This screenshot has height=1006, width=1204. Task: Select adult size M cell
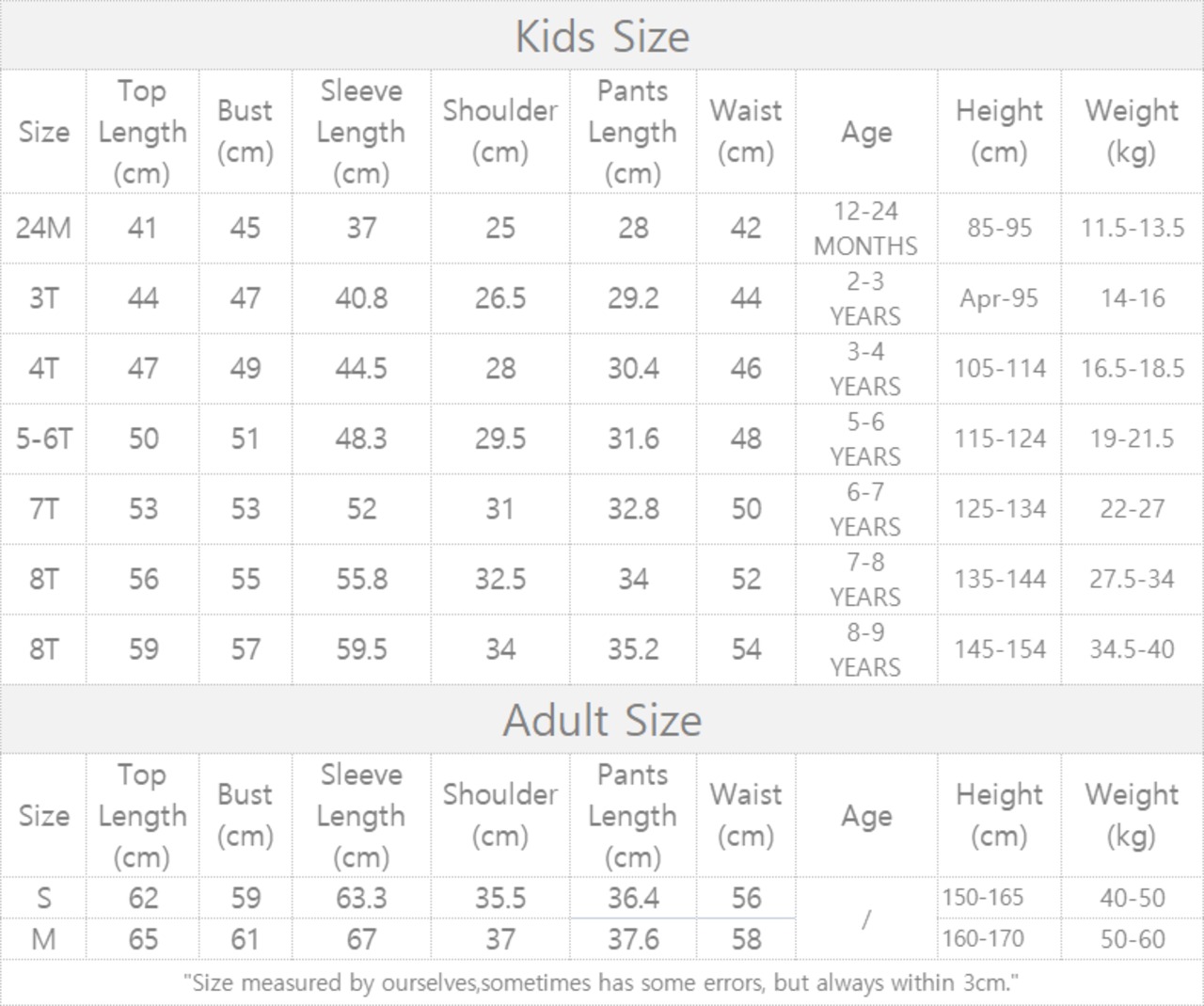43,939
